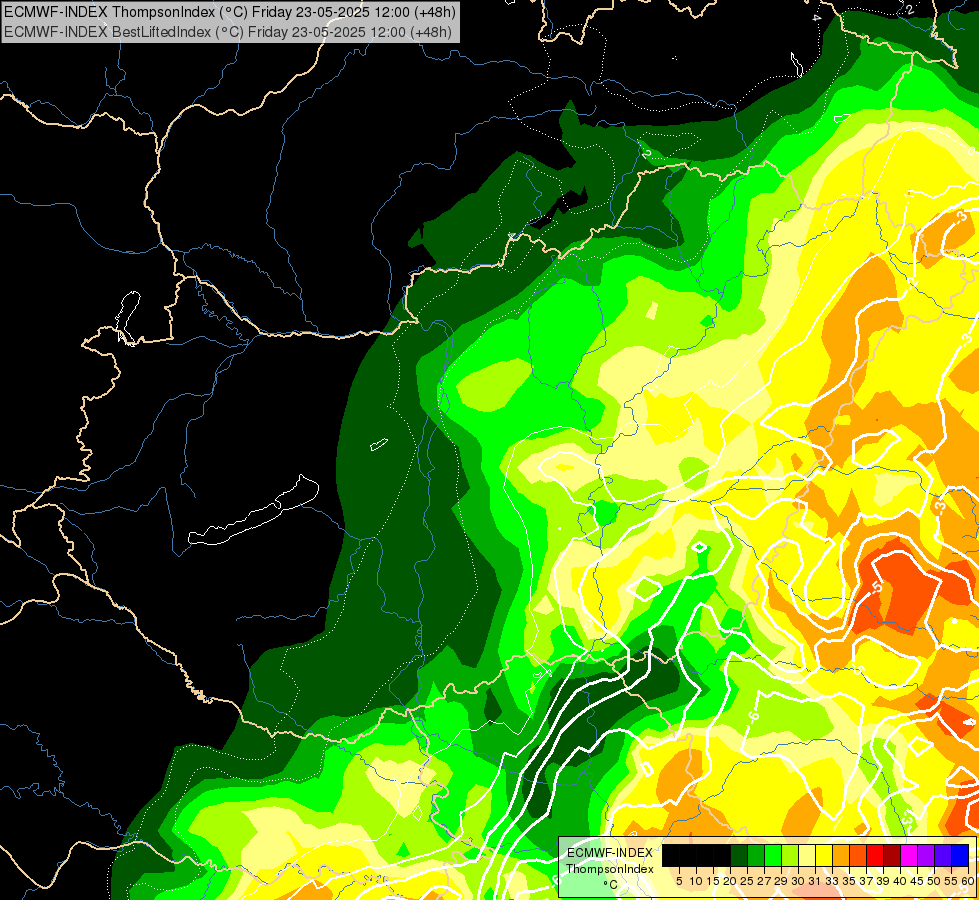
Task: Click legend tick value 55
Action: point(952,881)
